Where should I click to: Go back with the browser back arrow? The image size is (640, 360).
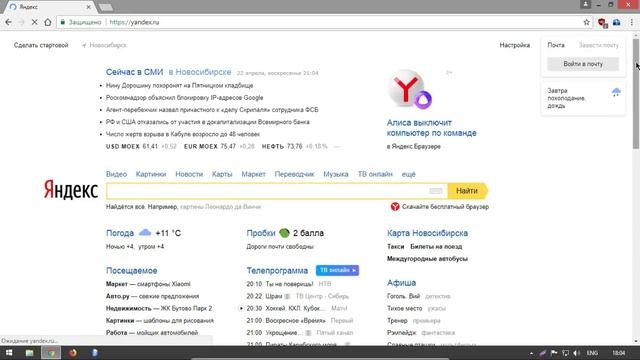[x=9, y=22]
